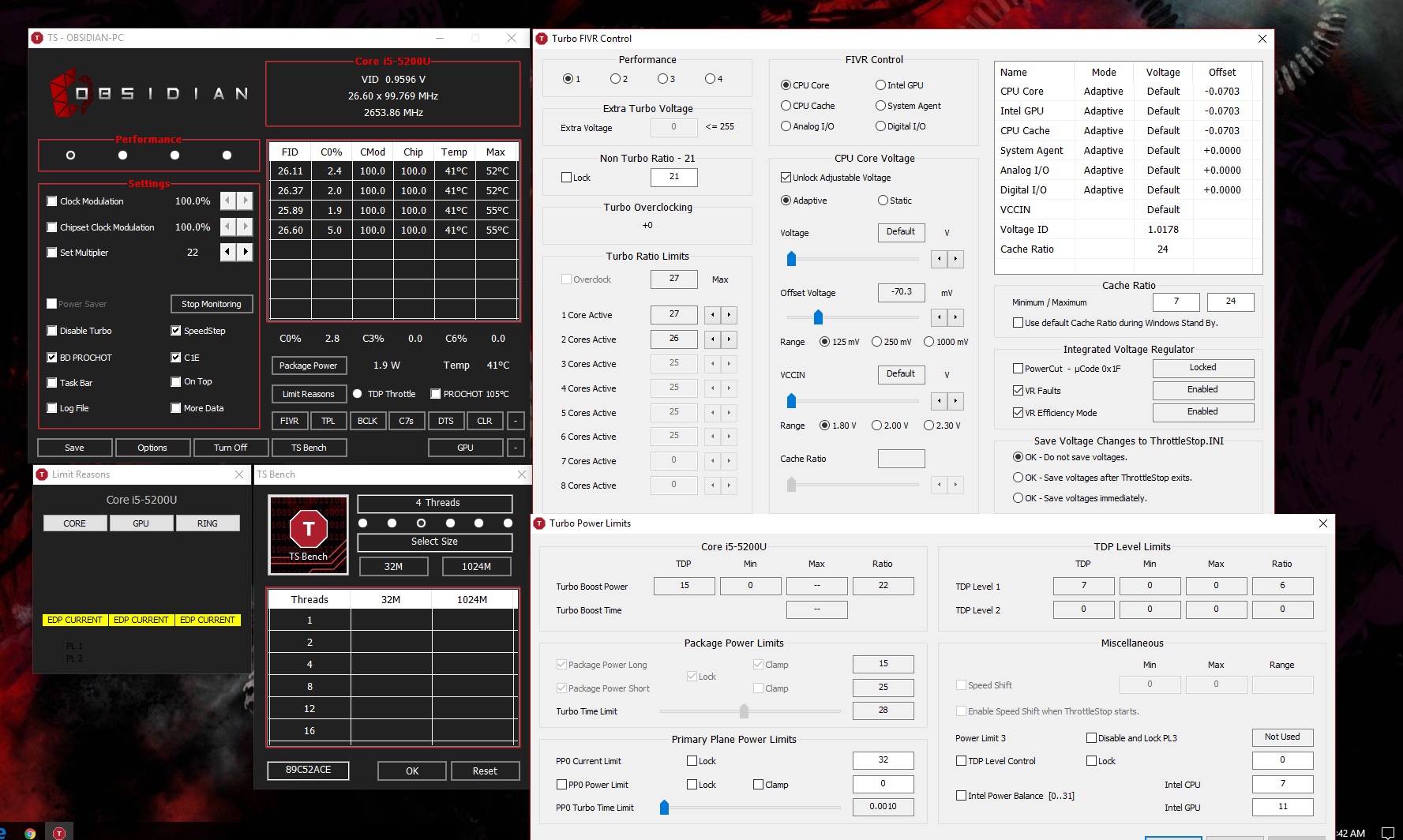This screenshot has width=1403, height=840.
Task: Uncheck Unlock Adjustable Voltage
Action: point(786,178)
